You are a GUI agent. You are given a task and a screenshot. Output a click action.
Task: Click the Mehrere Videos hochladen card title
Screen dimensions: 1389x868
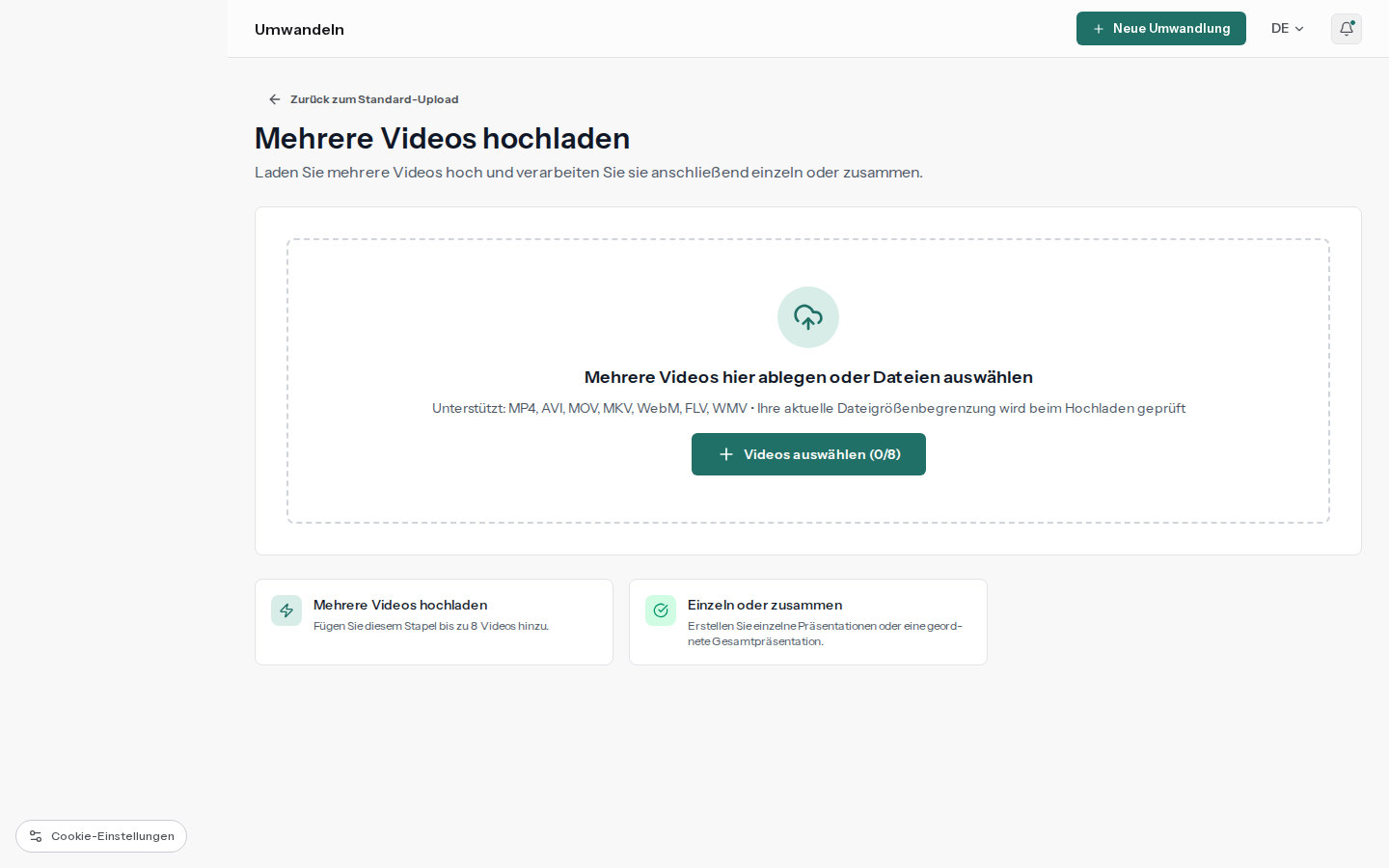tap(400, 605)
